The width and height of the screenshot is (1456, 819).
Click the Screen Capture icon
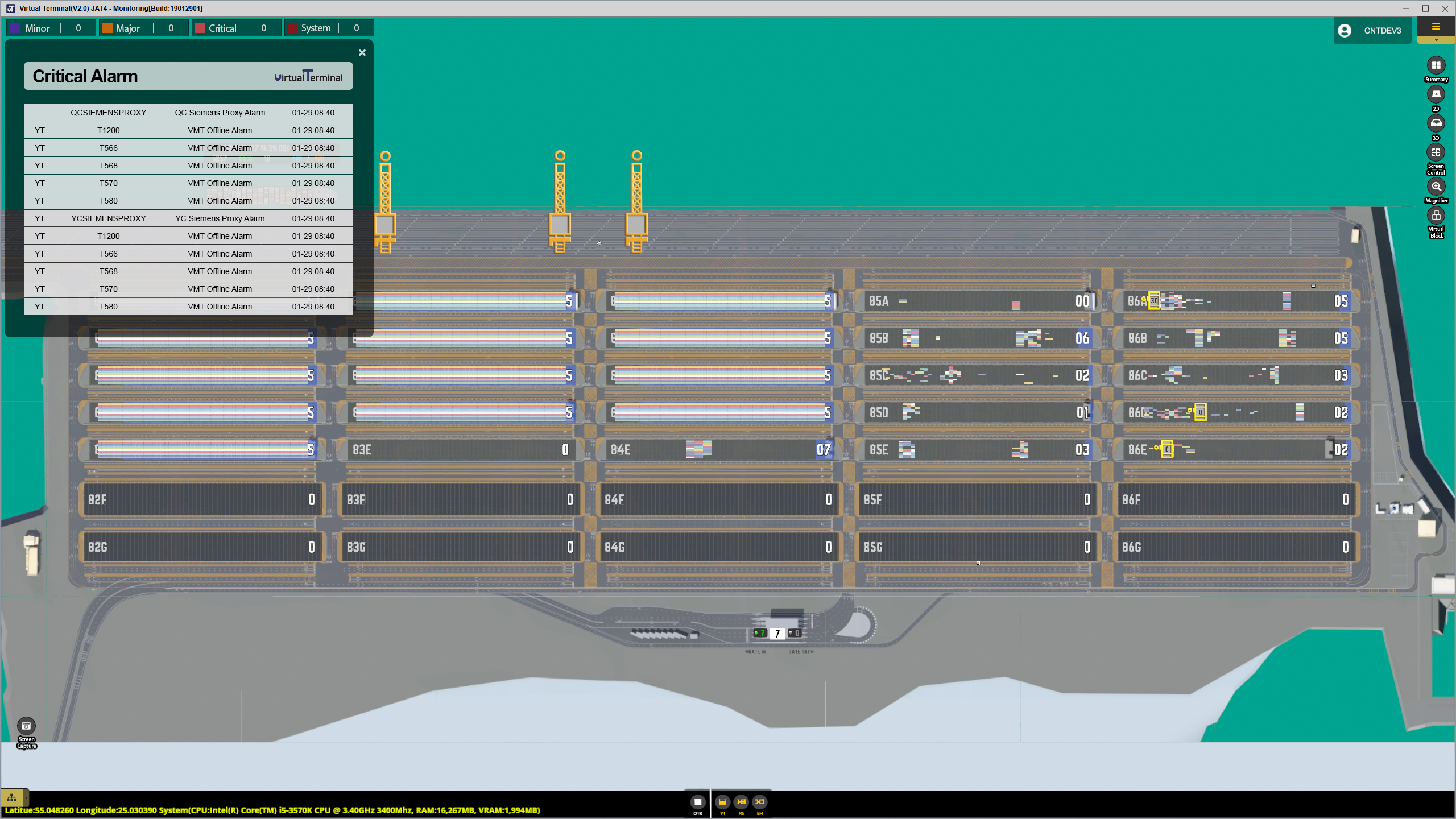[x=26, y=726]
